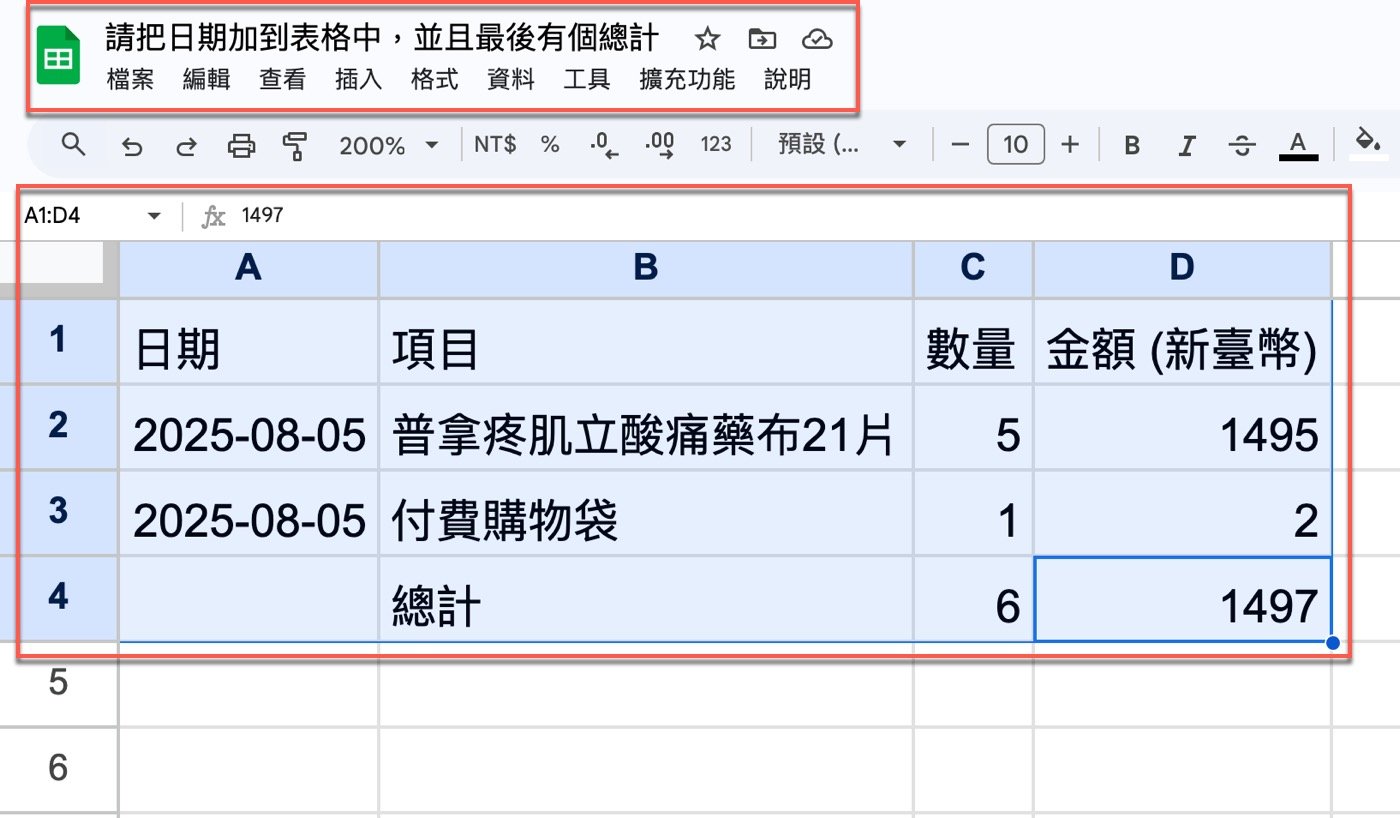Select the 金額 (新臺幣) header cell
This screenshot has width=1400, height=818.
[1183, 341]
